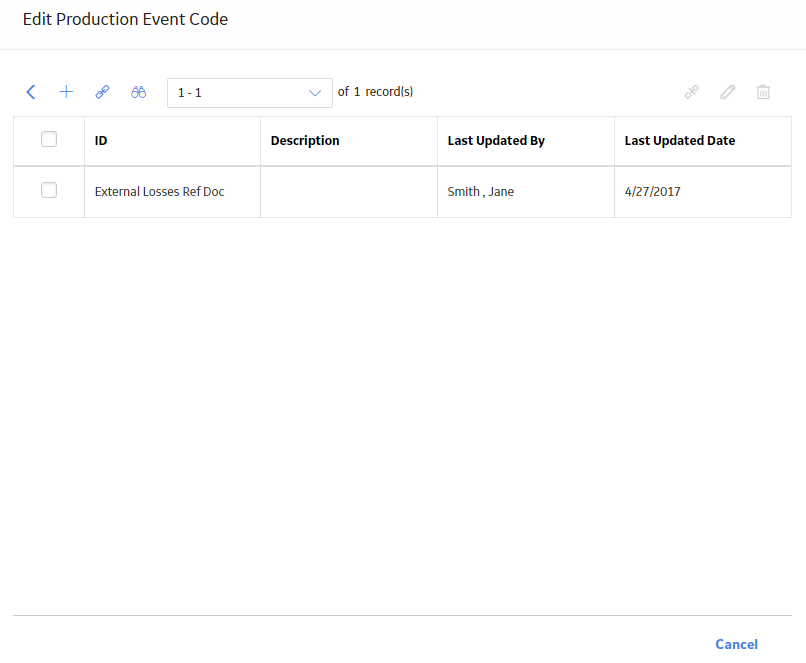Check the External Losses Ref Doc row
Screen dimensions: 806x663
tap(49, 190)
